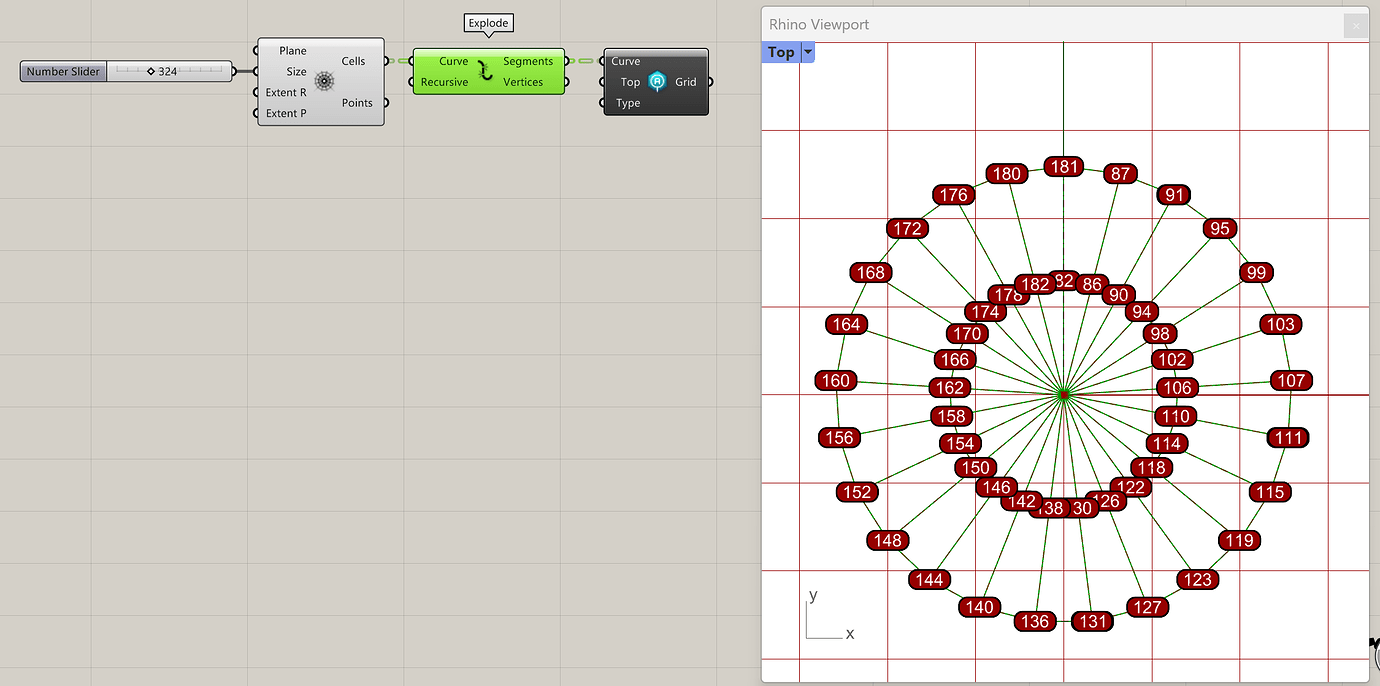The height and width of the screenshot is (686, 1380).
Task: Click the teal icon on the Grid component
Action: coord(657,82)
